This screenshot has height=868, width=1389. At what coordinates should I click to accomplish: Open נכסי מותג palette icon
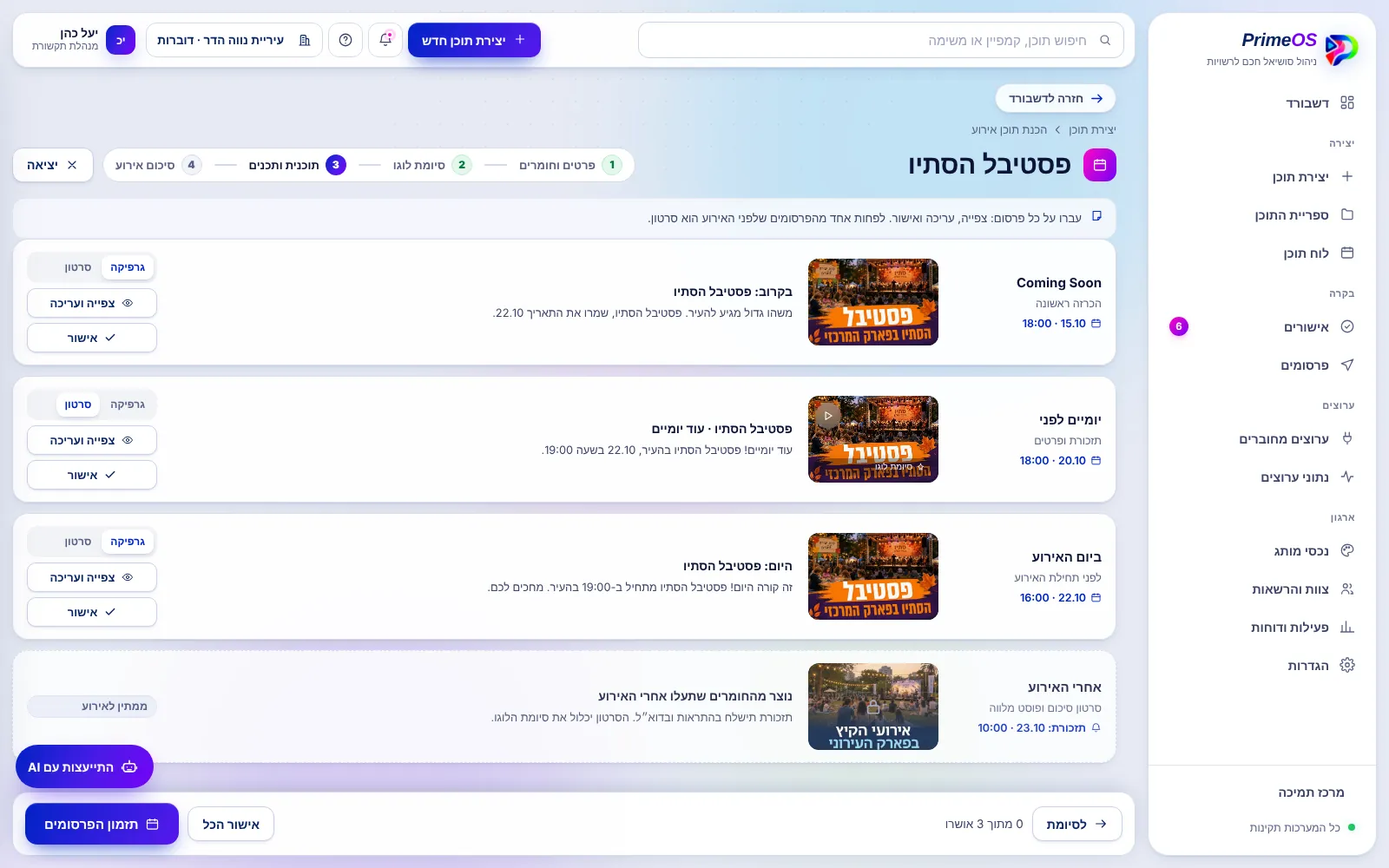tap(1347, 550)
